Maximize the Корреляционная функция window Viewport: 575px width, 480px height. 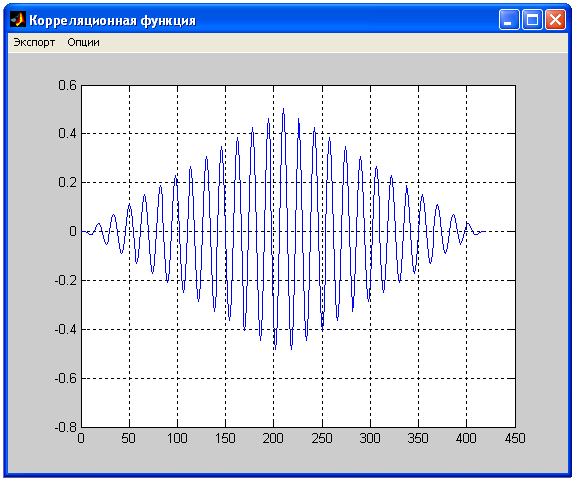coord(532,19)
